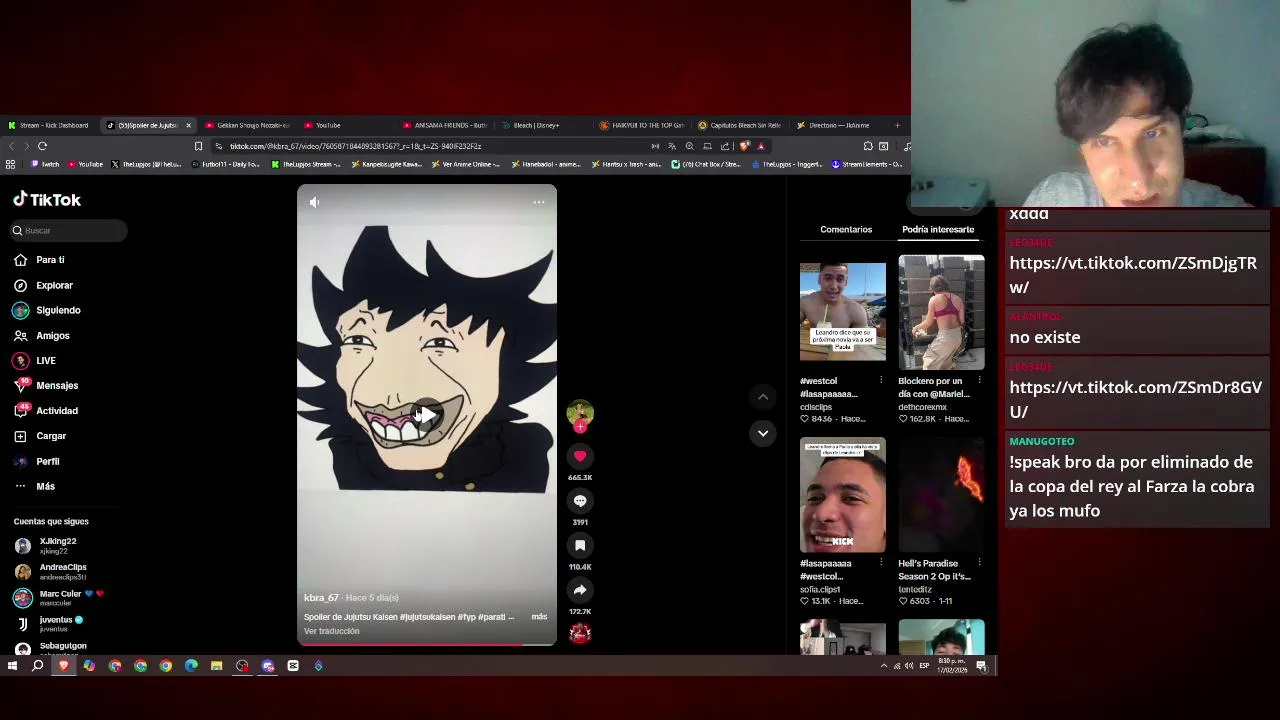Open Futbol11 bookmark
This screenshot has height=720, width=1280.
[225, 164]
